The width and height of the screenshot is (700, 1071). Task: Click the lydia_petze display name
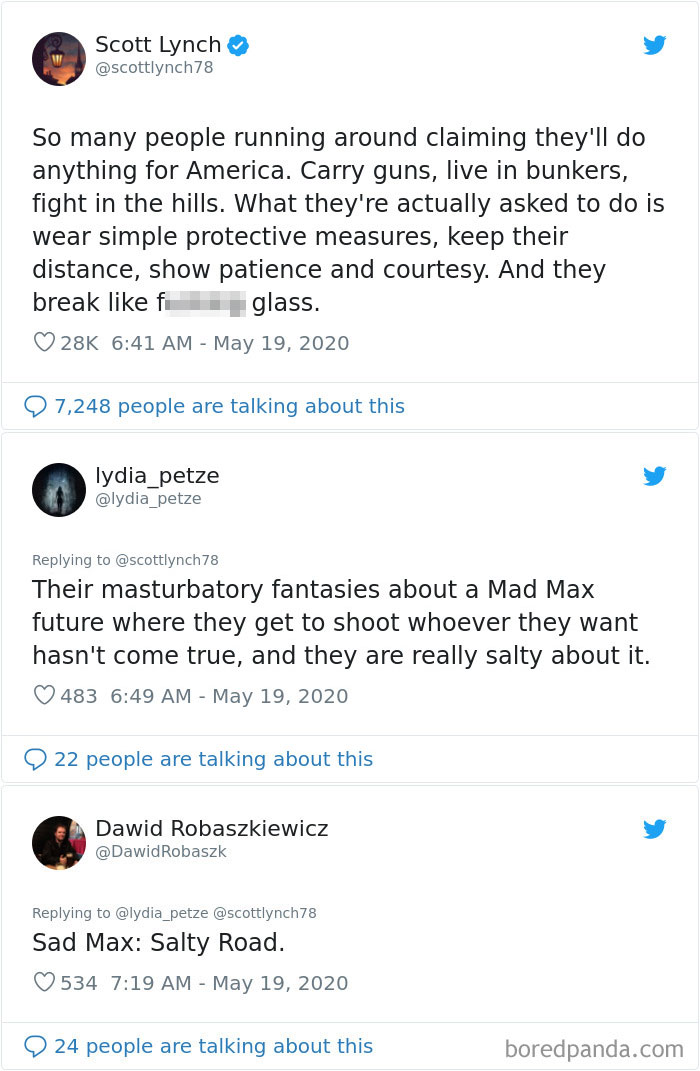tap(157, 475)
